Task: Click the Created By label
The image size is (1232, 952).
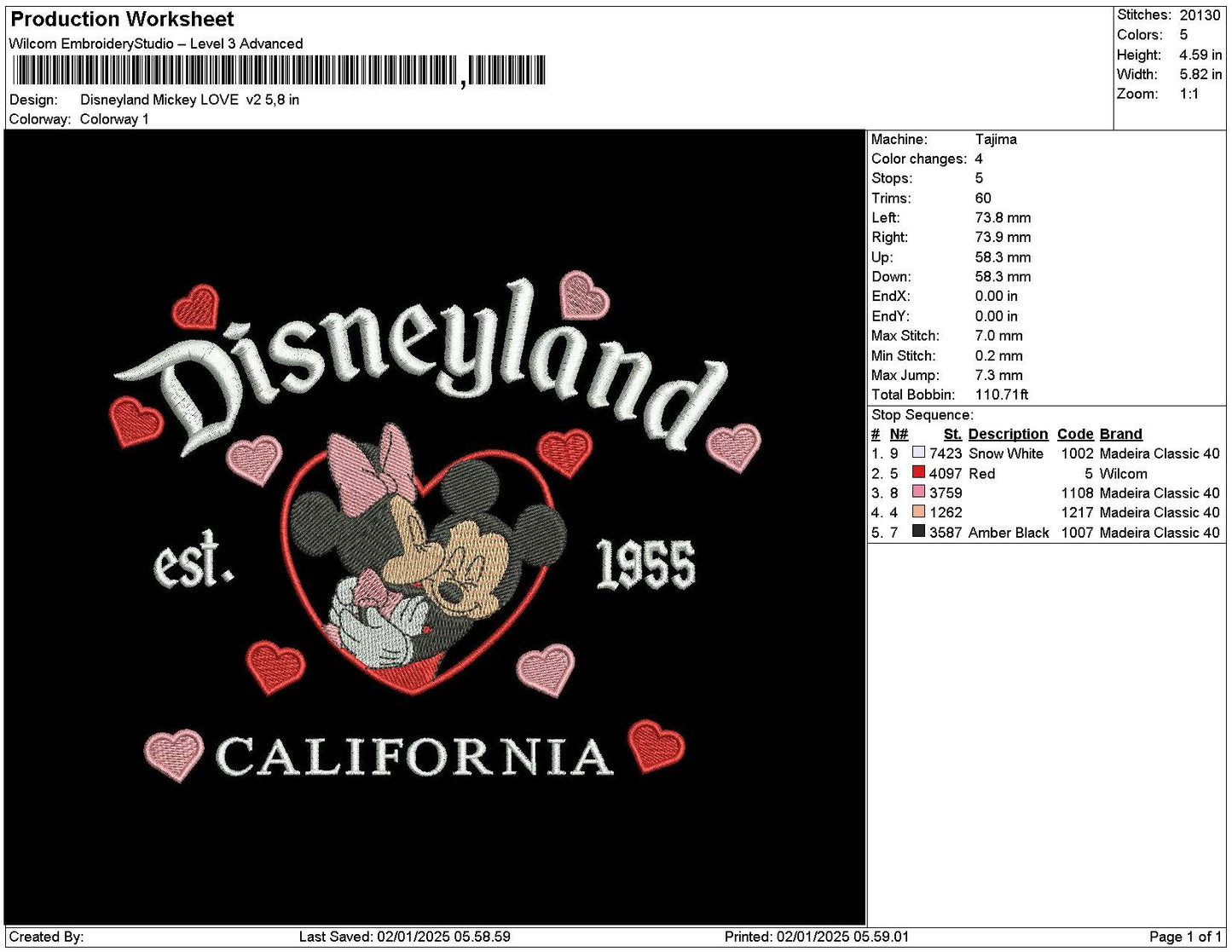Action: pyautogui.click(x=46, y=937)
